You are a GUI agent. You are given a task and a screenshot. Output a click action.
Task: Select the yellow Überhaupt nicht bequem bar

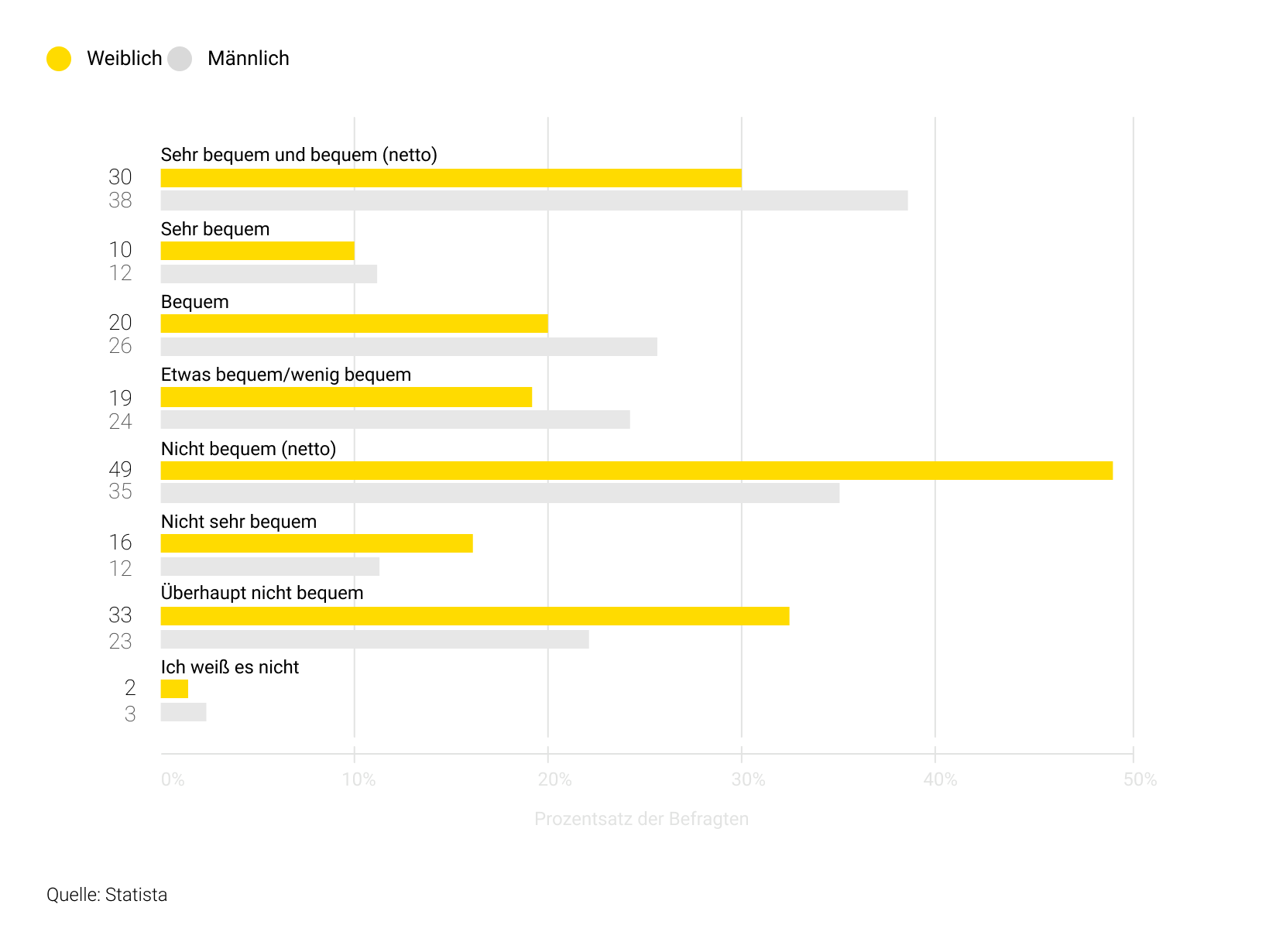475,616
